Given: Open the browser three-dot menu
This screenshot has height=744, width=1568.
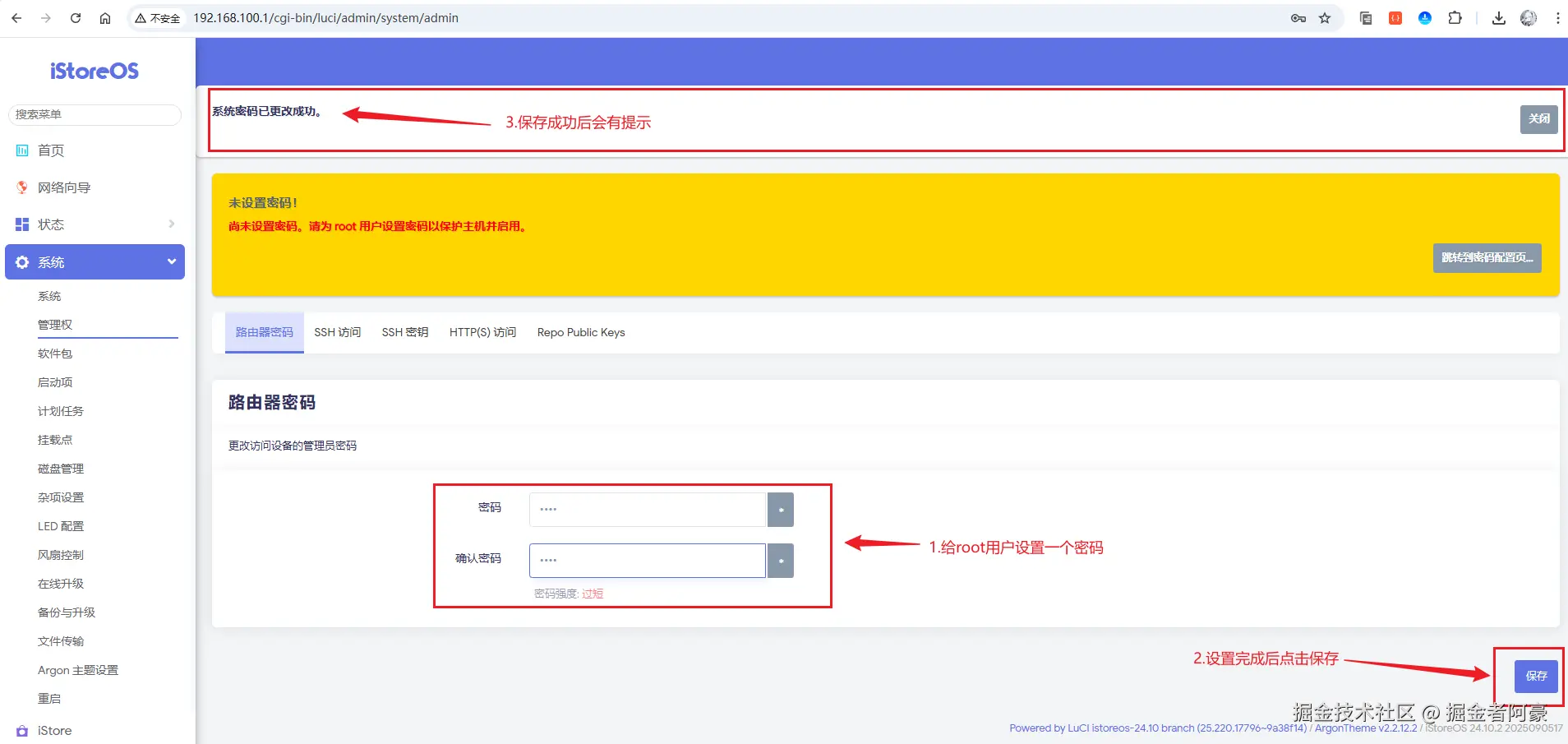Looking at the screenshot, I should click(1557, 18).
